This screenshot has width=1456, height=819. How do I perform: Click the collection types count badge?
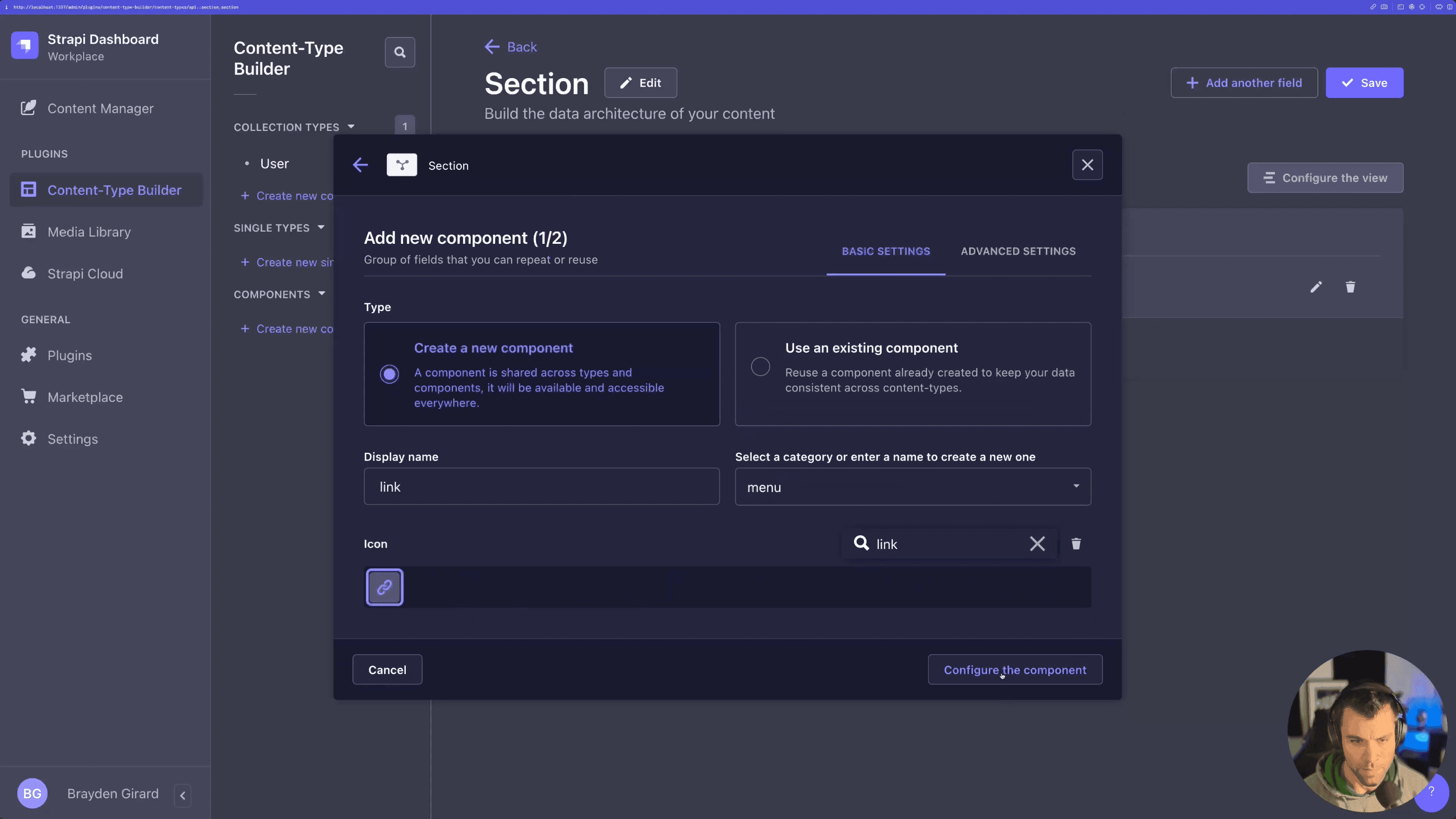pyautogui.click(x=405, y=126)
